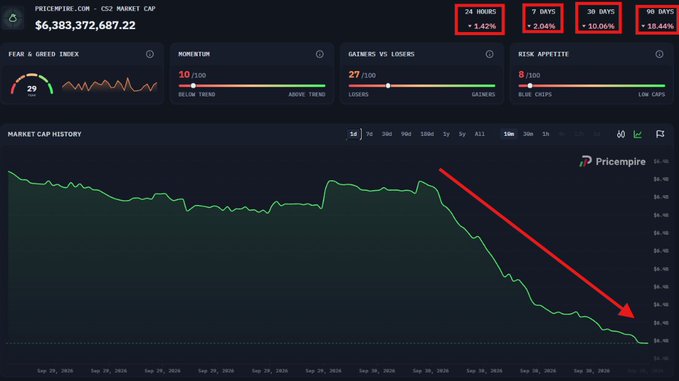Switch chart to candlestick view icon
Screen dimensions: 679x381
tap(621, 134)
